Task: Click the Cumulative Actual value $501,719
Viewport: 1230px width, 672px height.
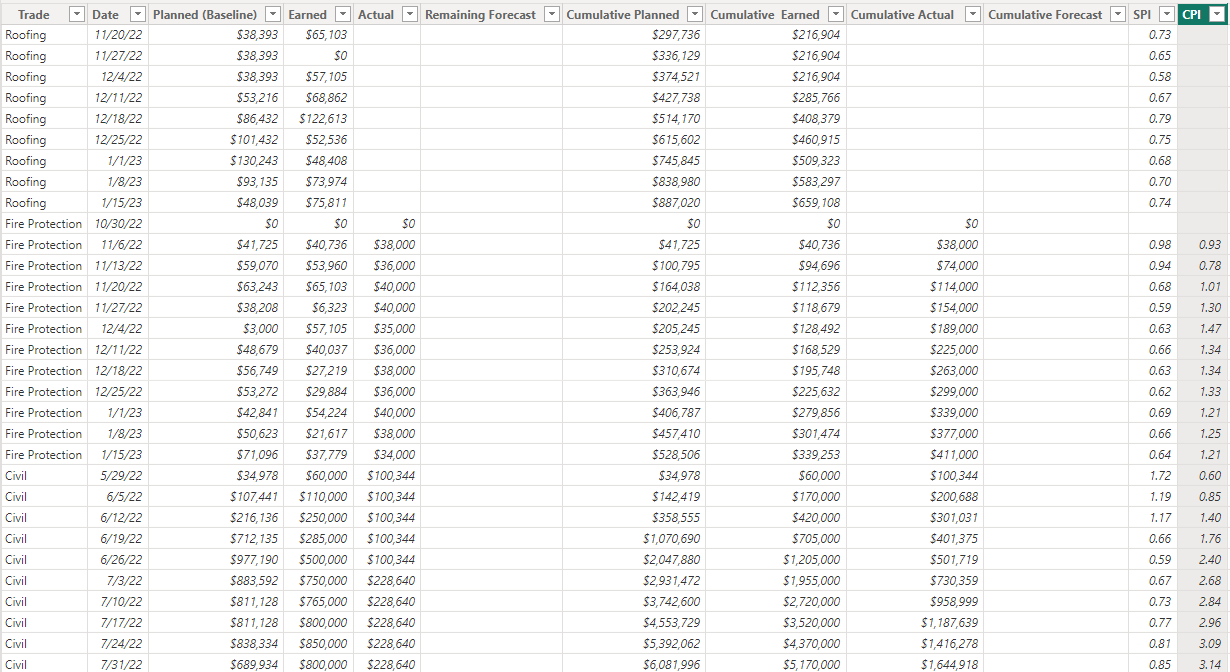Action: click(x=954, y=560)
